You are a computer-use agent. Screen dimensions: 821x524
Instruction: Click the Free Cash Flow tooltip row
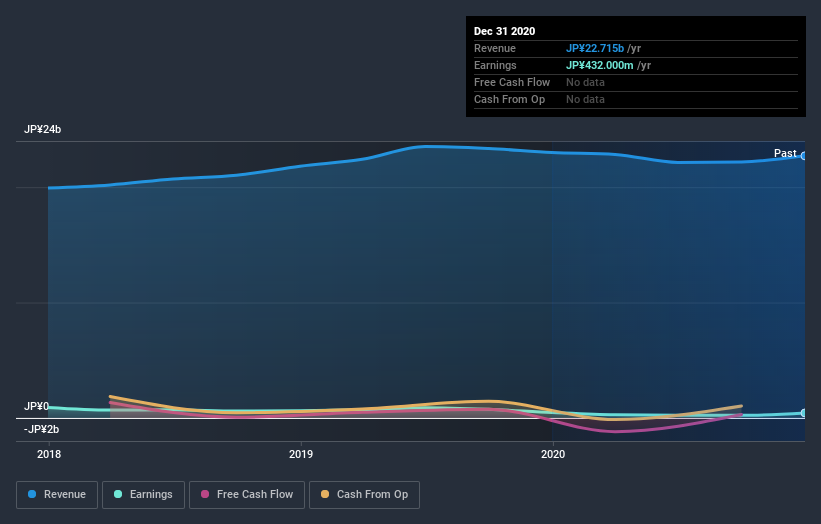coord(636,83)
